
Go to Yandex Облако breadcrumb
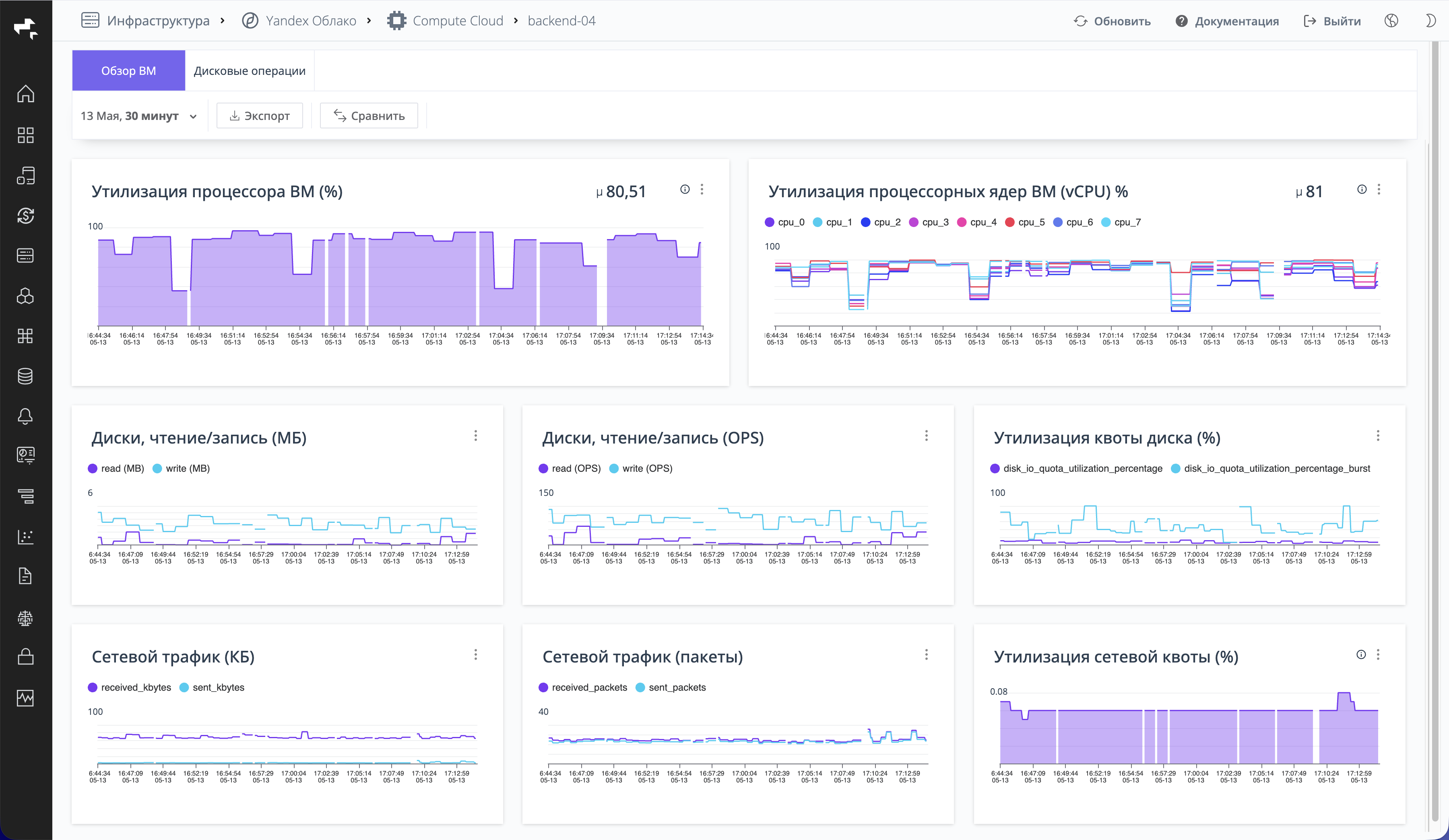pos(299,21)
